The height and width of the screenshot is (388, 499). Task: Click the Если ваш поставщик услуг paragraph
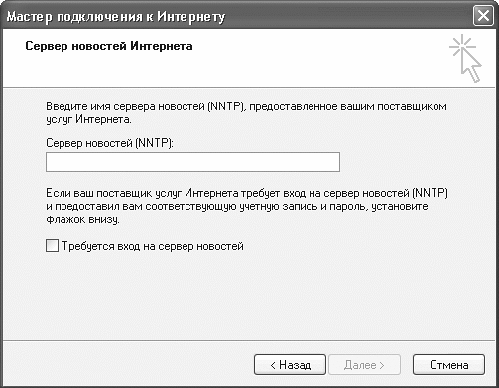(247, 206)
